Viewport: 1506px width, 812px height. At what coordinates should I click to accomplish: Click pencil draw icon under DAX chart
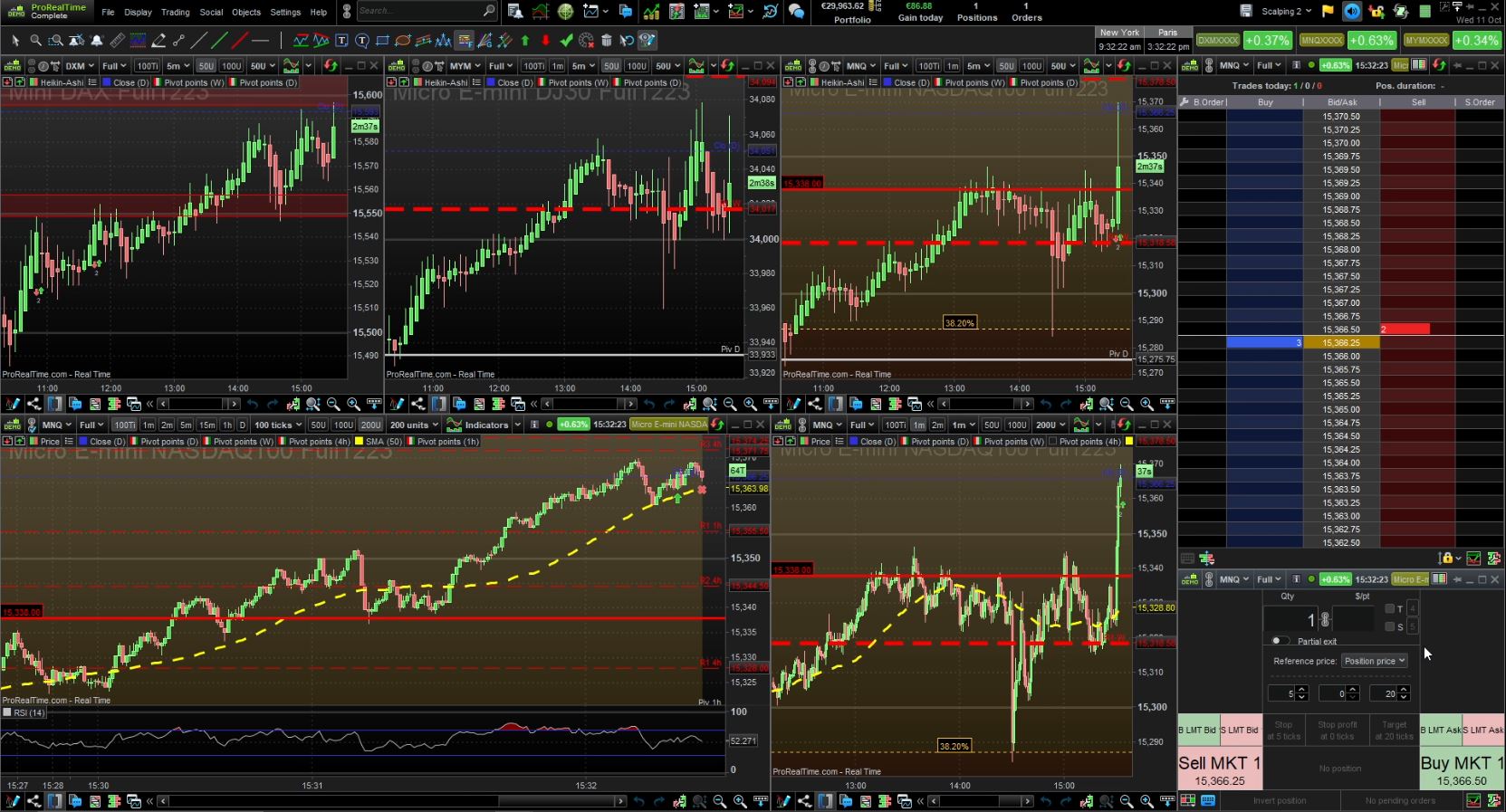(13, 404)
